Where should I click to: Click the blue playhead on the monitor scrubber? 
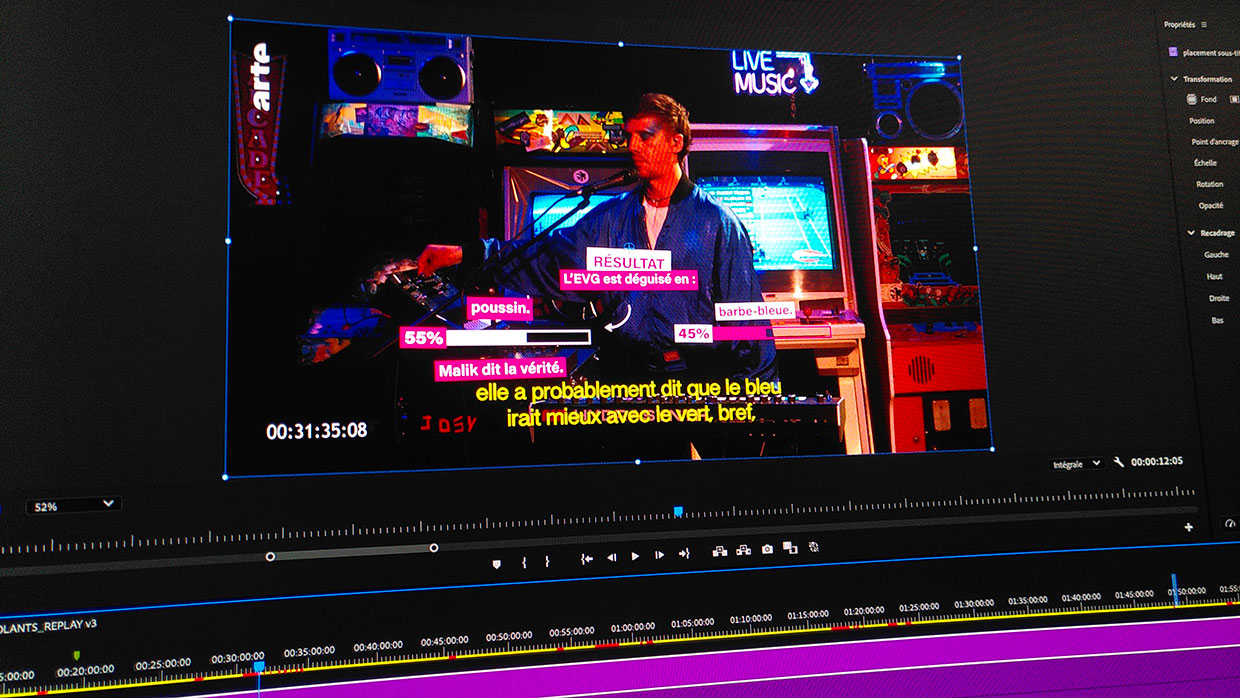pos(678,512)
